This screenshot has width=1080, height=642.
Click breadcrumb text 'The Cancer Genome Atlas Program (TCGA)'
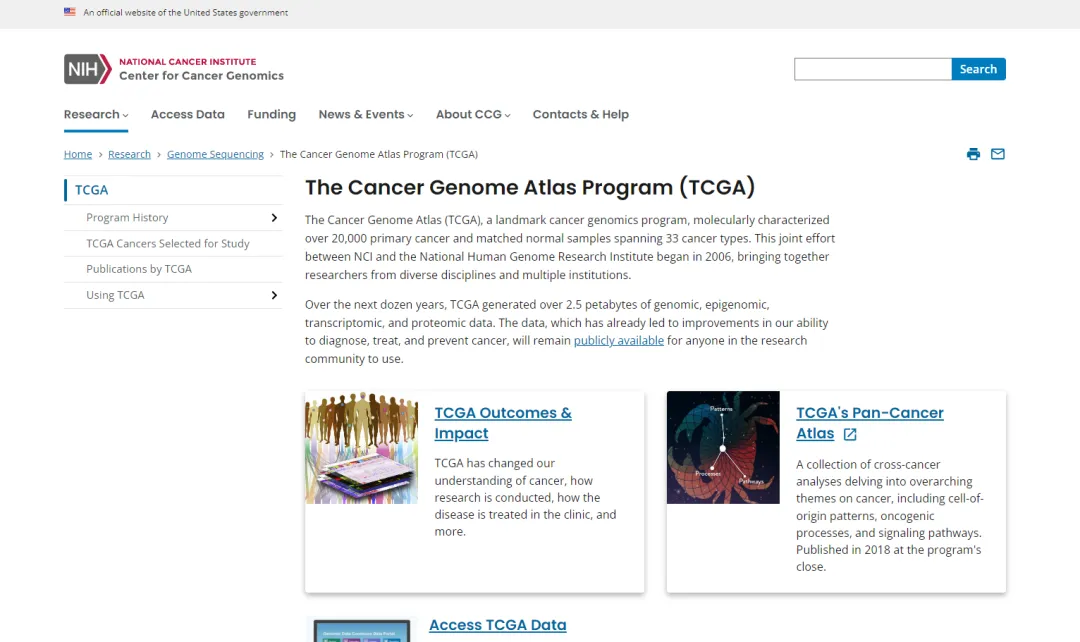[x=379, y=154]
